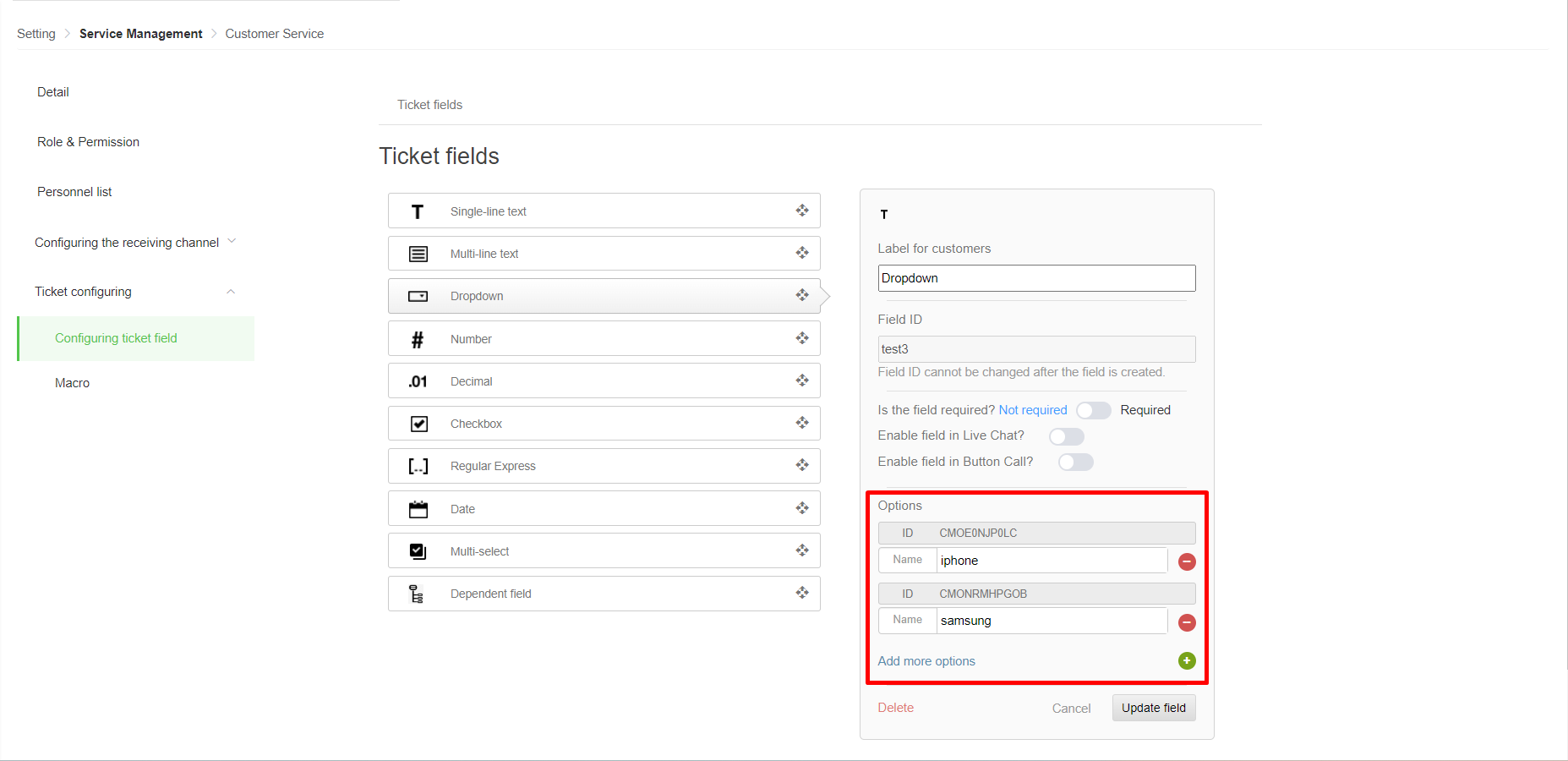Remove the iphone option with minus icon

tap(1187, 561)
